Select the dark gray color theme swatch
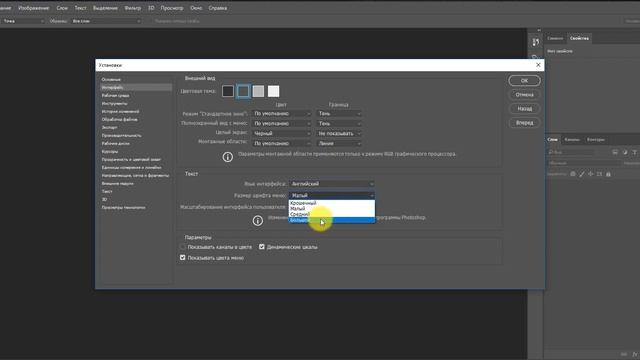640x360 pixels. (243, 91)
